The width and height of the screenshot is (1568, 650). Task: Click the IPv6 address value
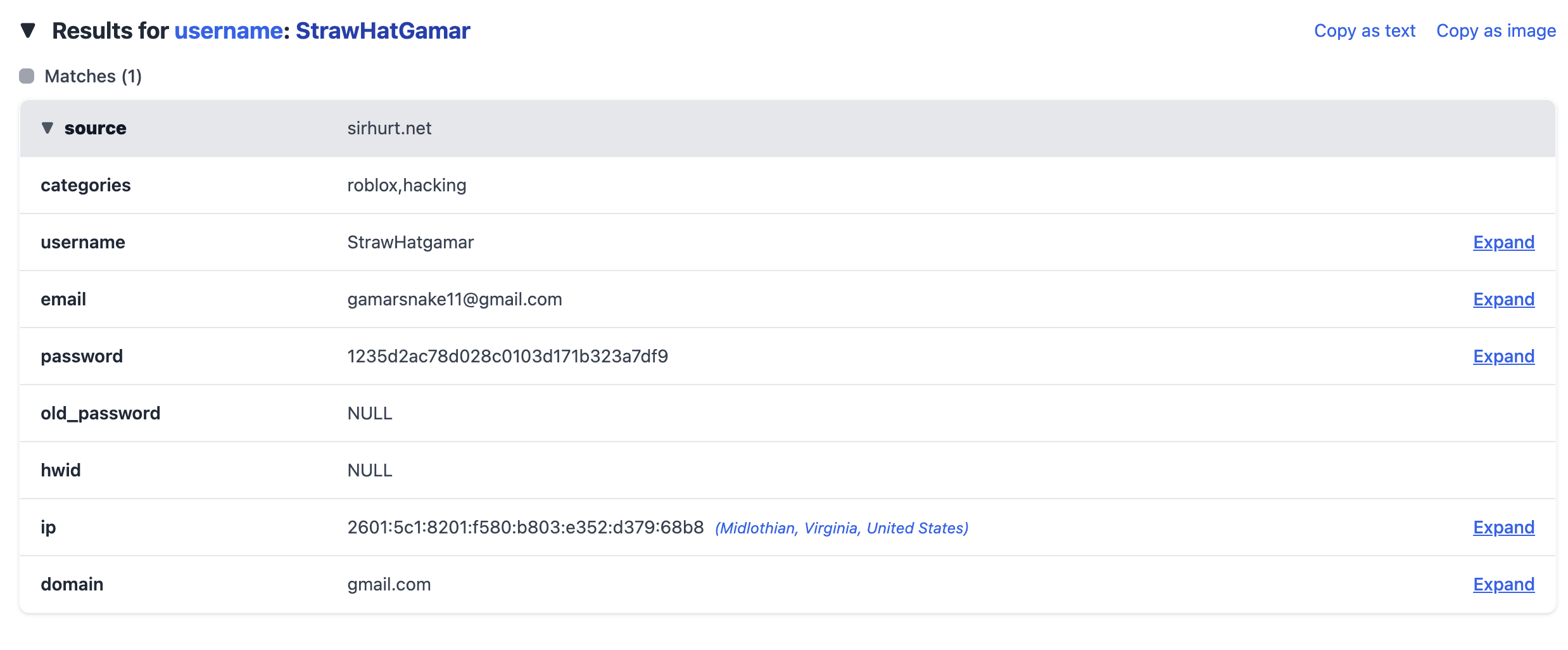[525, 527]
